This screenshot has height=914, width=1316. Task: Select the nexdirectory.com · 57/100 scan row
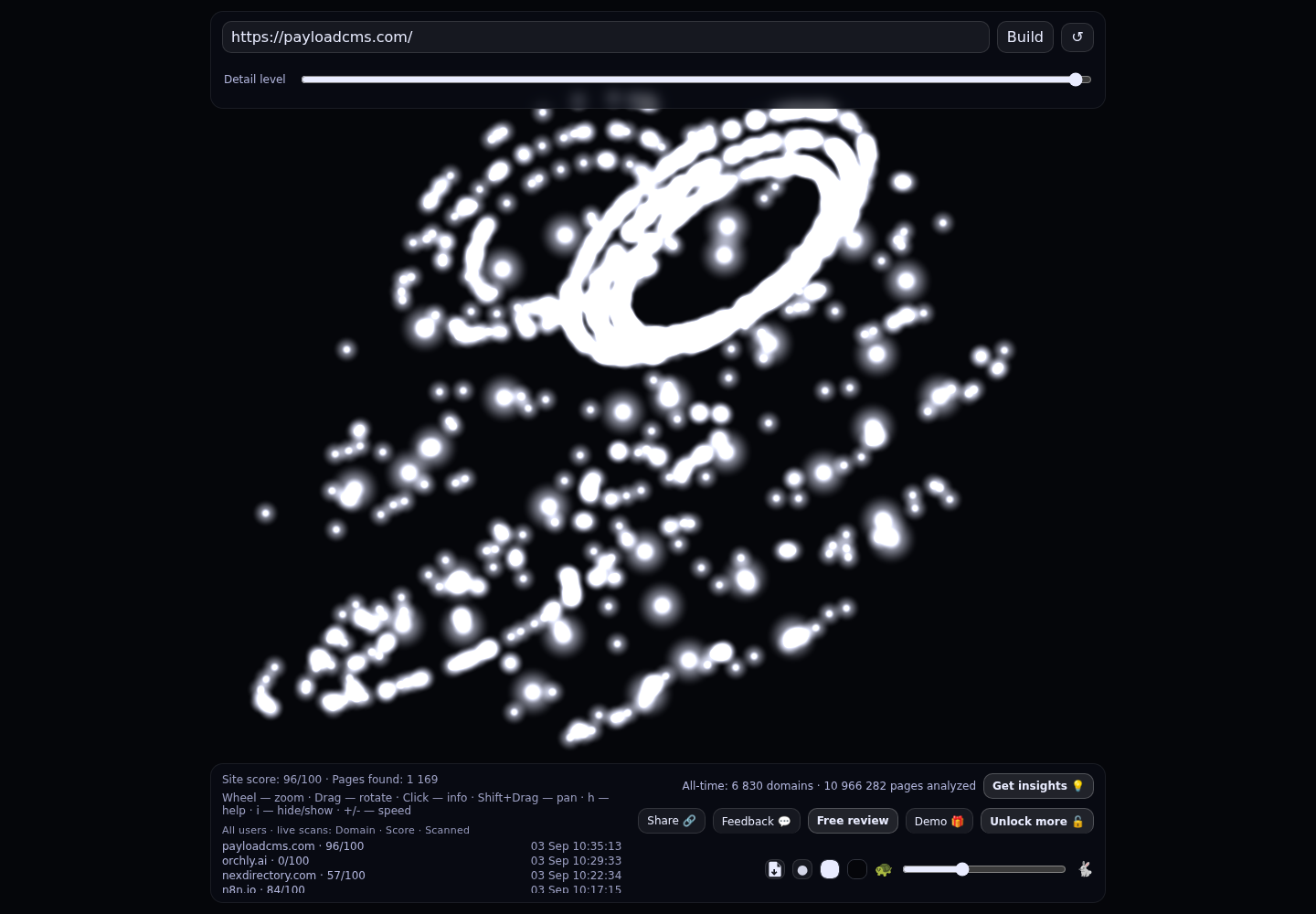pyautogui.click(x=421, y=876)
